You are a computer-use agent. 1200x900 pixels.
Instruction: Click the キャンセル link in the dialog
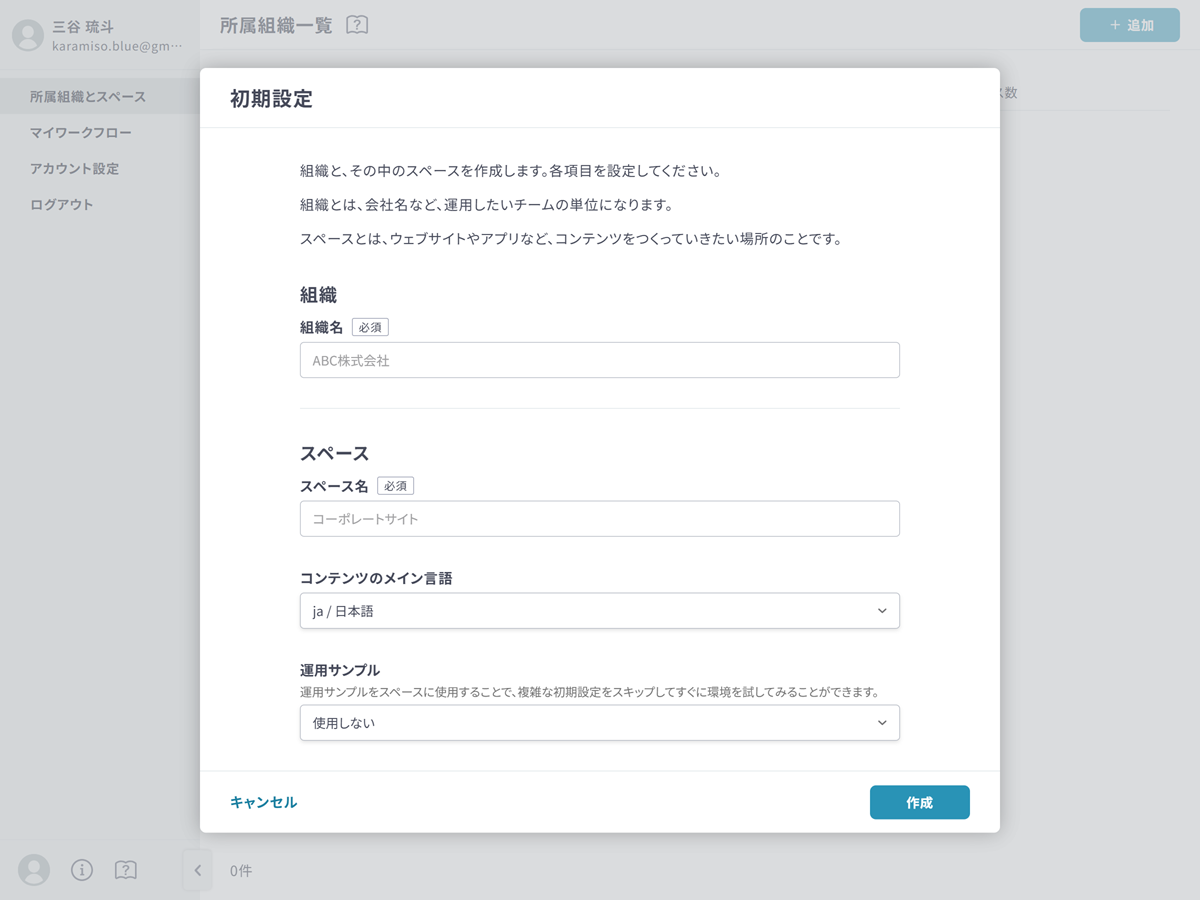point(263,802)
